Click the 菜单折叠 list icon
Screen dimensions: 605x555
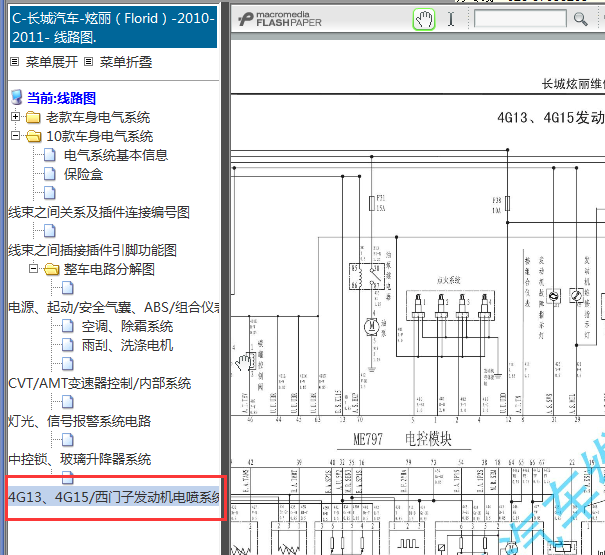click(89, 62)
